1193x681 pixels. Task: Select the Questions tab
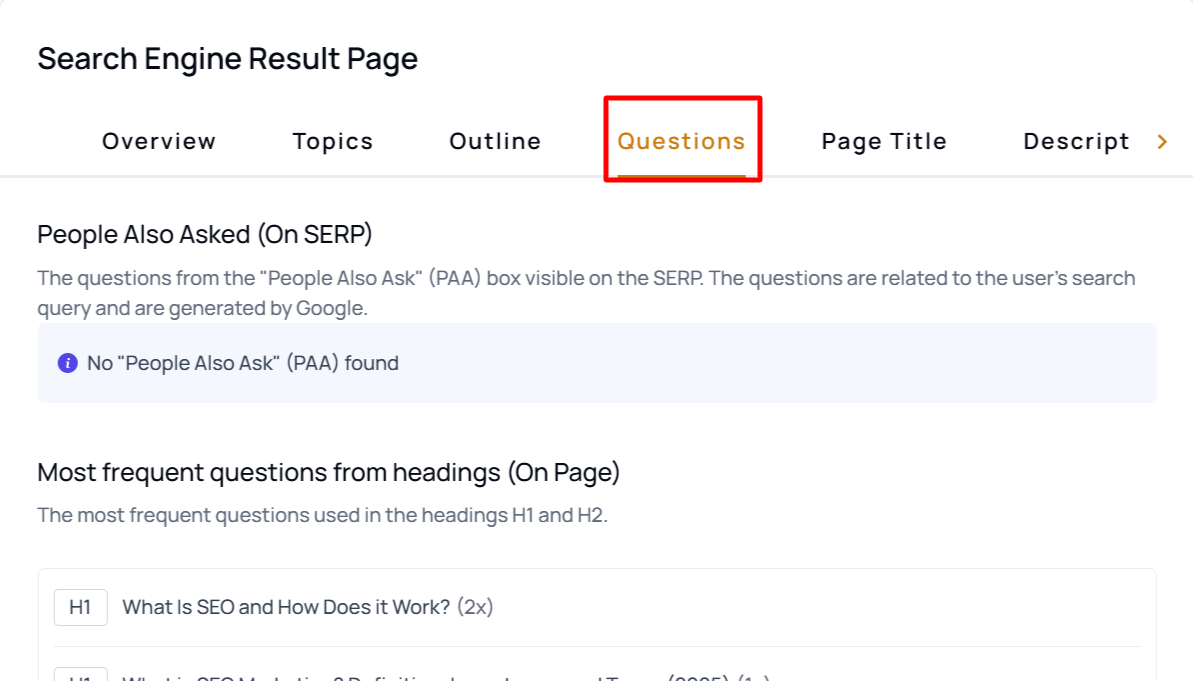point(681,141)
